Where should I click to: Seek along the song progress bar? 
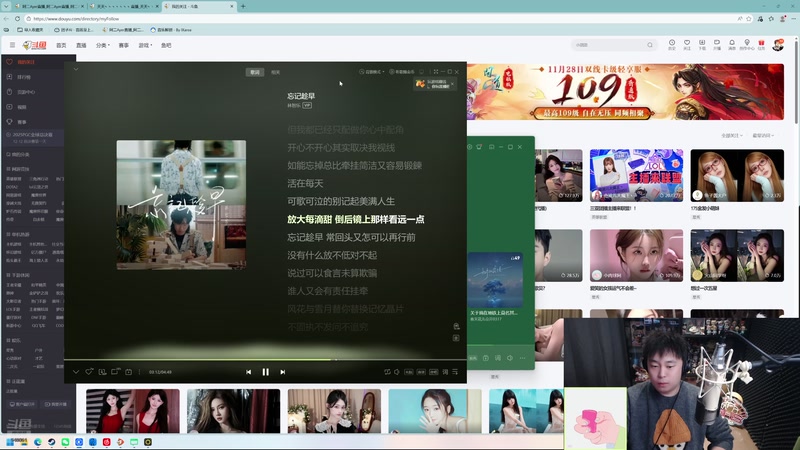265,360
